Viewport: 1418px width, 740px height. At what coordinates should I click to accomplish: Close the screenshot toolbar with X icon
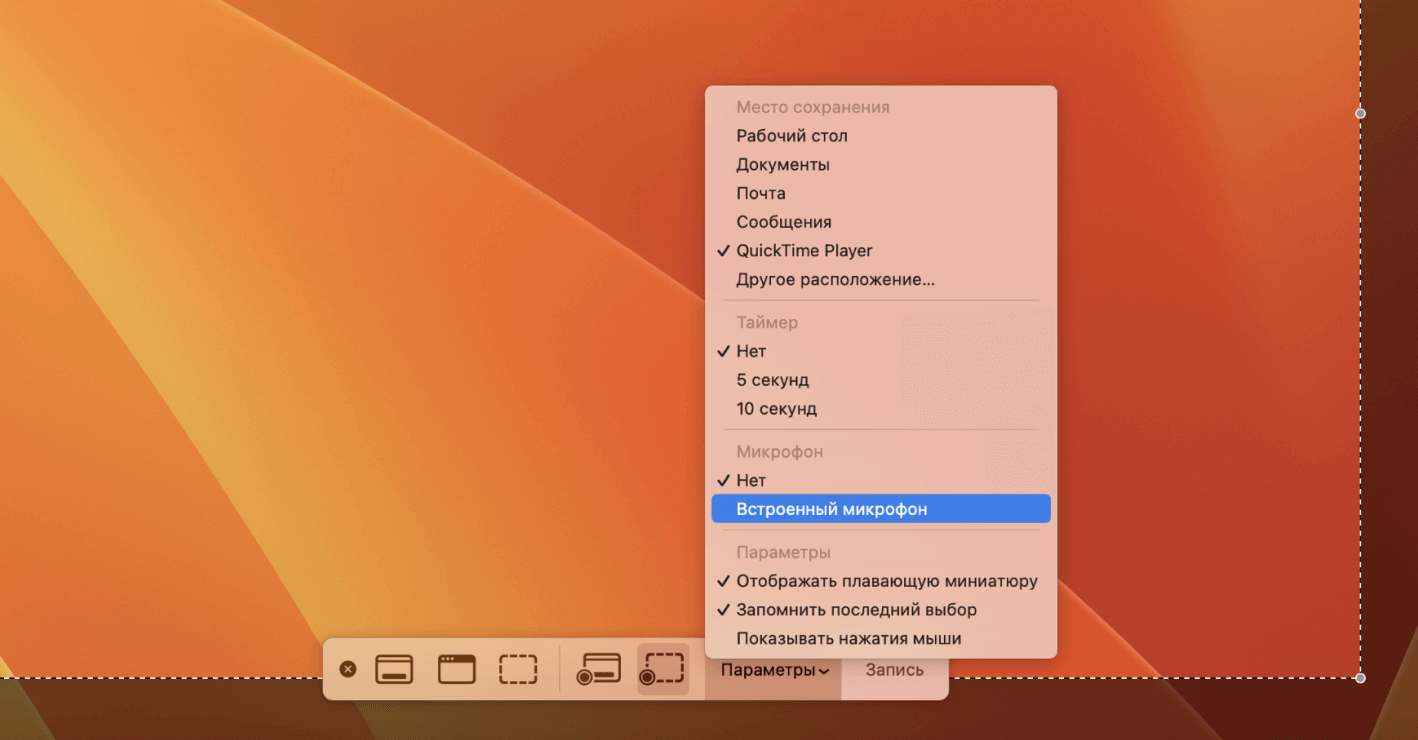tap(348, 669)
